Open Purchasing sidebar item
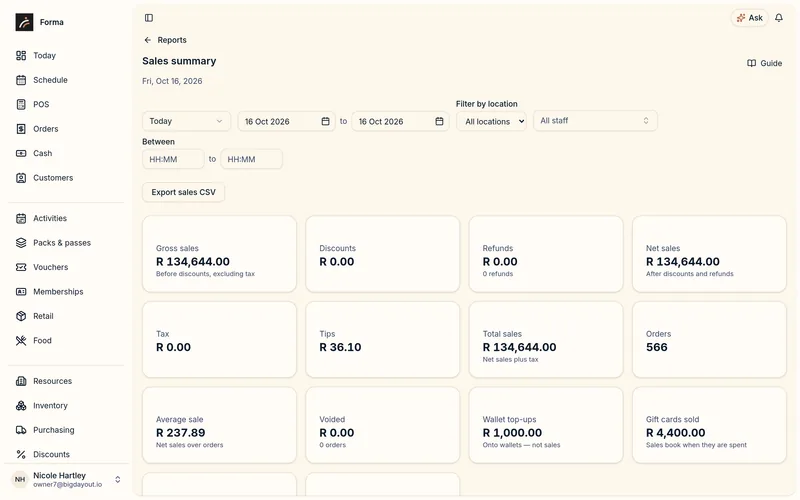800x500 pixels. [54, 430]
